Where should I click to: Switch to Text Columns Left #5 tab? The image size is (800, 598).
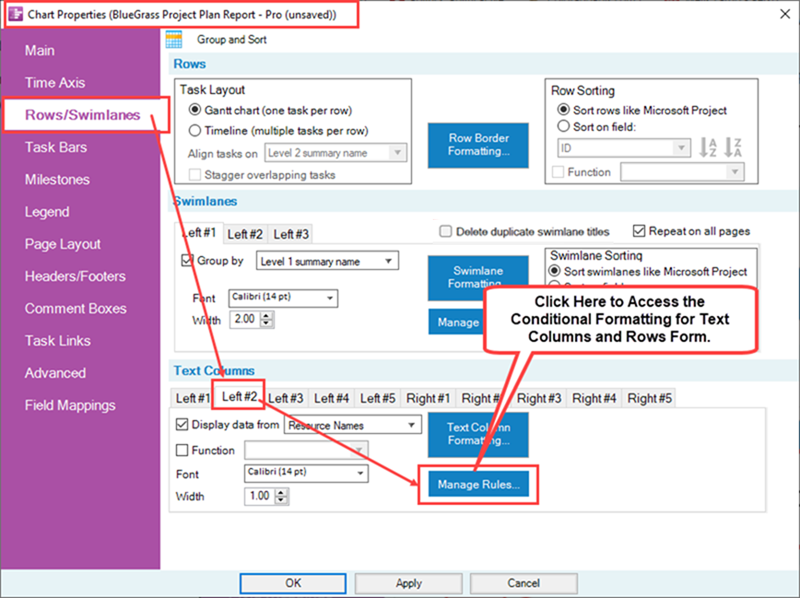378,398
